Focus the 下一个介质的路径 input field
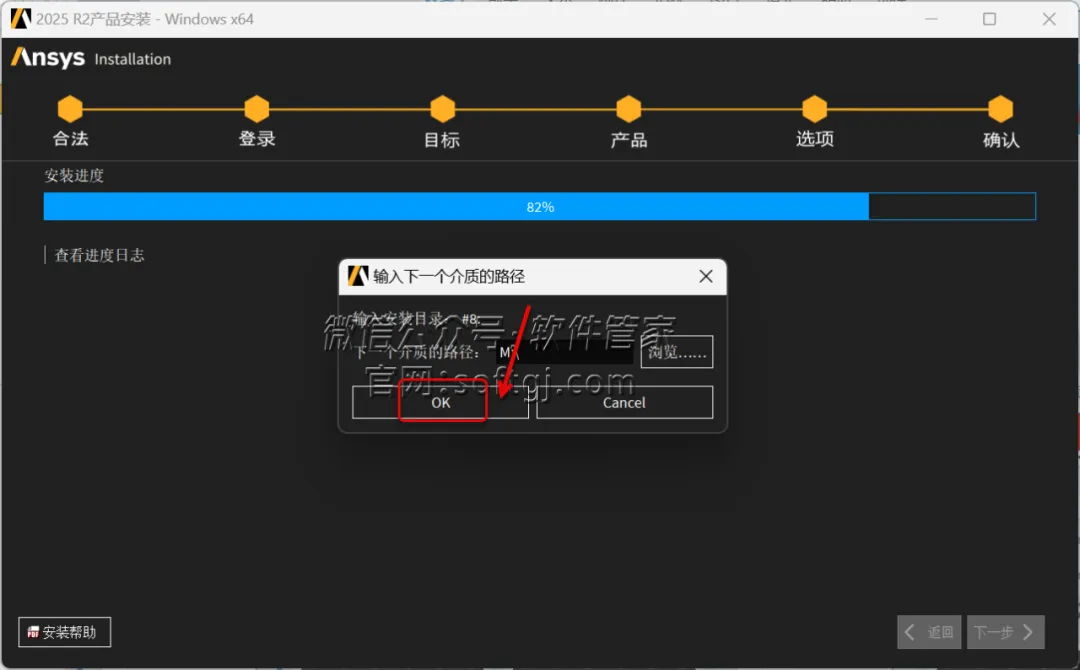The width and height of the screenshot is (1080, 670). (x=564, y=352)
